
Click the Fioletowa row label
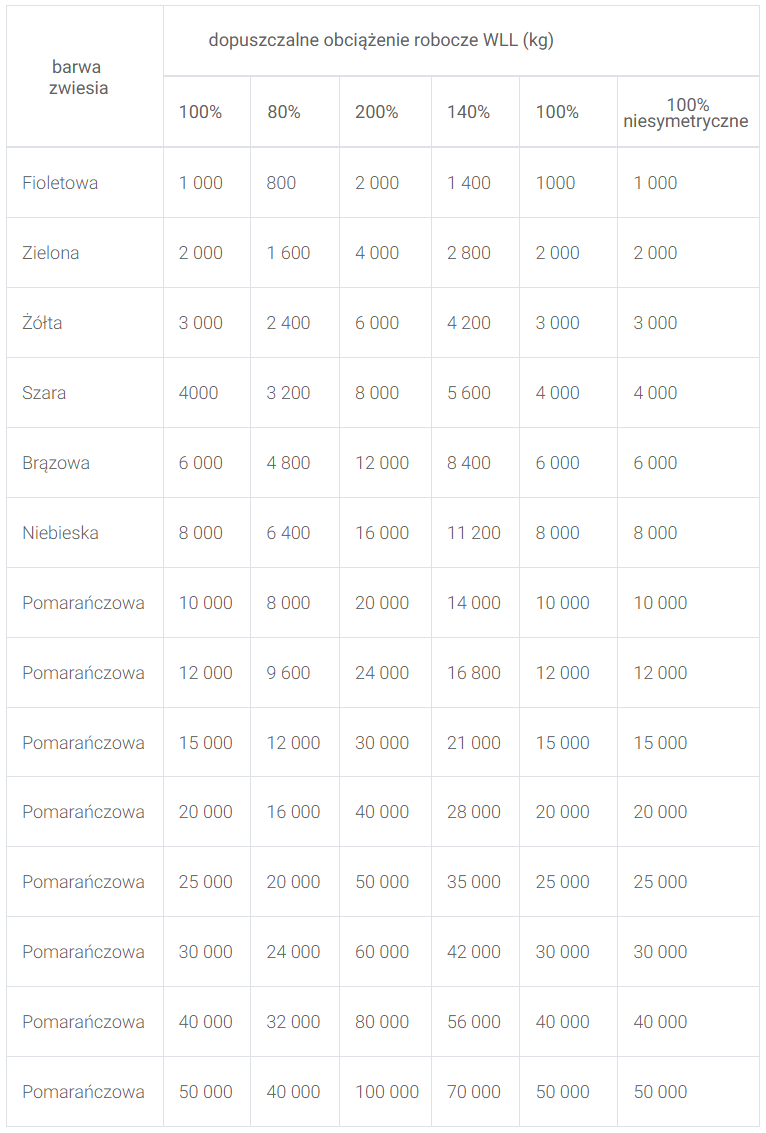pyautogui.click(x=60, y=183)
